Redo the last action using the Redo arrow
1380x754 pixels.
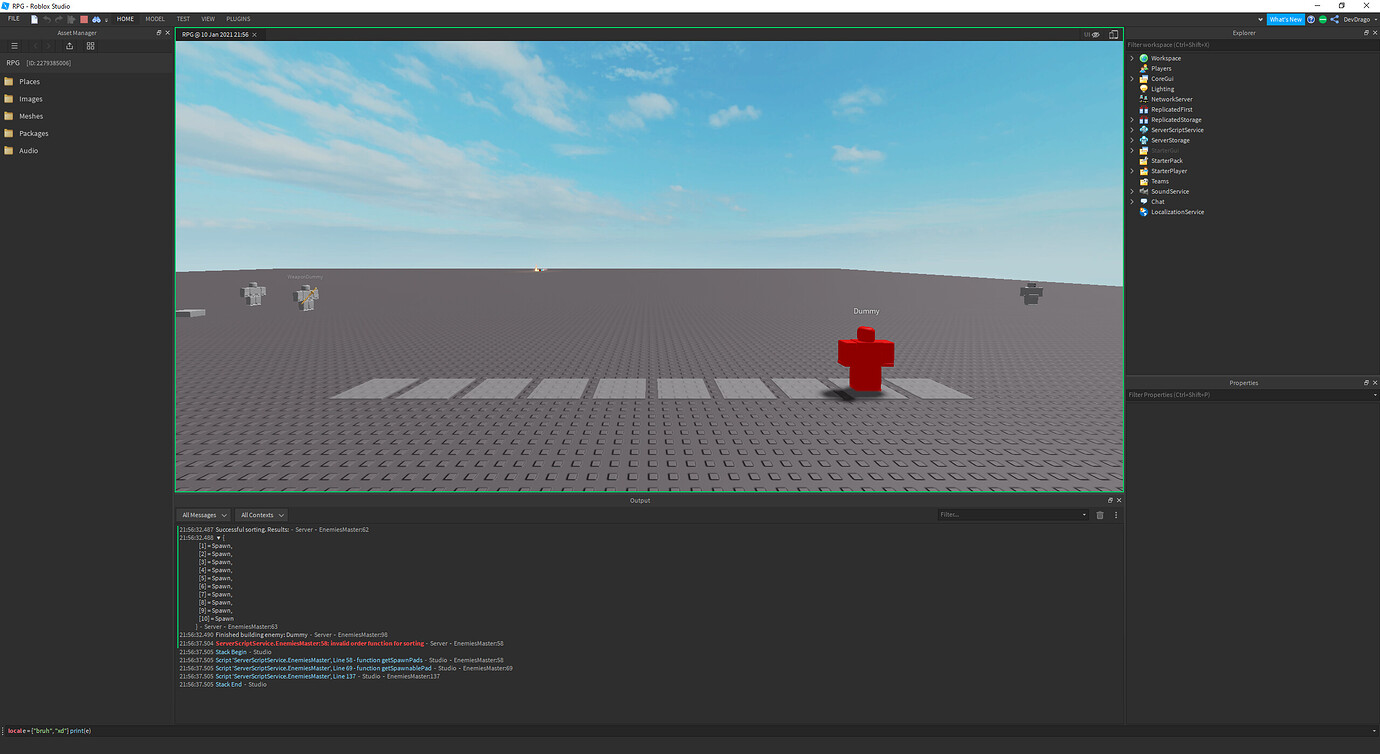(58, 18)
